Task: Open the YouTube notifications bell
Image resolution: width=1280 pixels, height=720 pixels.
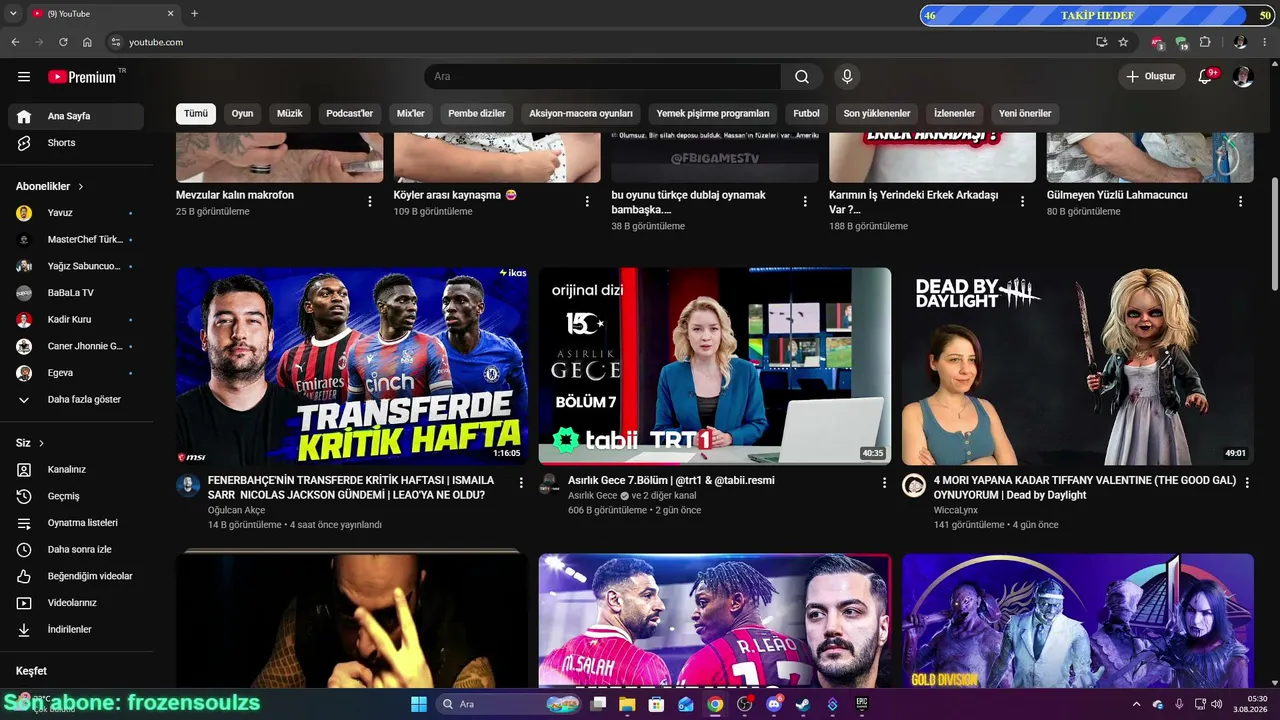Action: 1206,77
